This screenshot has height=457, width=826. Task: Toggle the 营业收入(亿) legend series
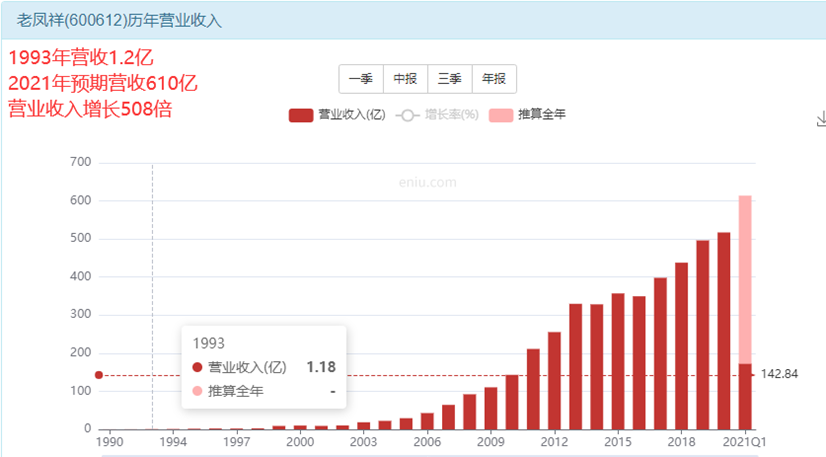click(x=337, y=115)
